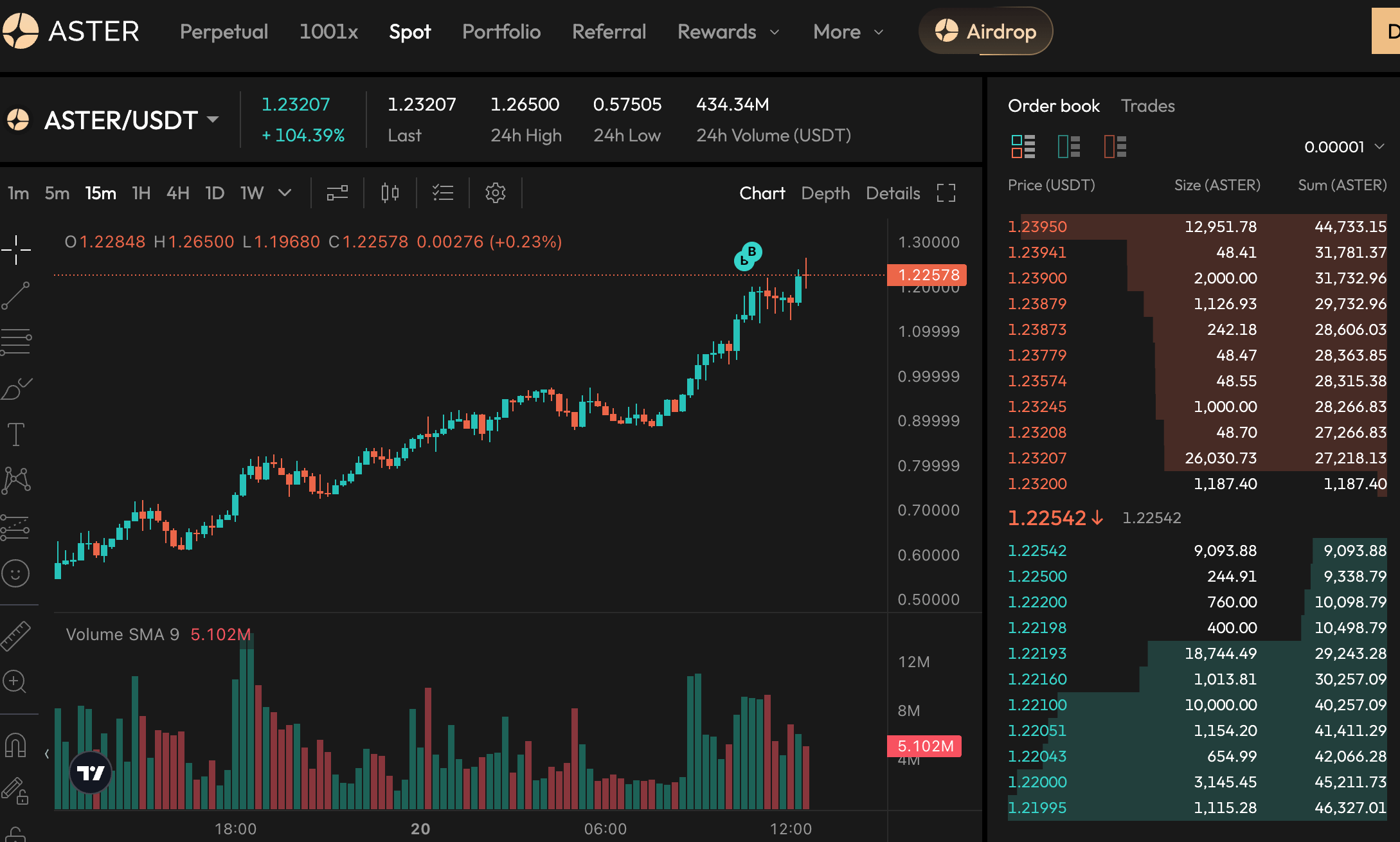Open the More dropdown menu
The height and width of the screenshot is (842, 1400).
848,31
